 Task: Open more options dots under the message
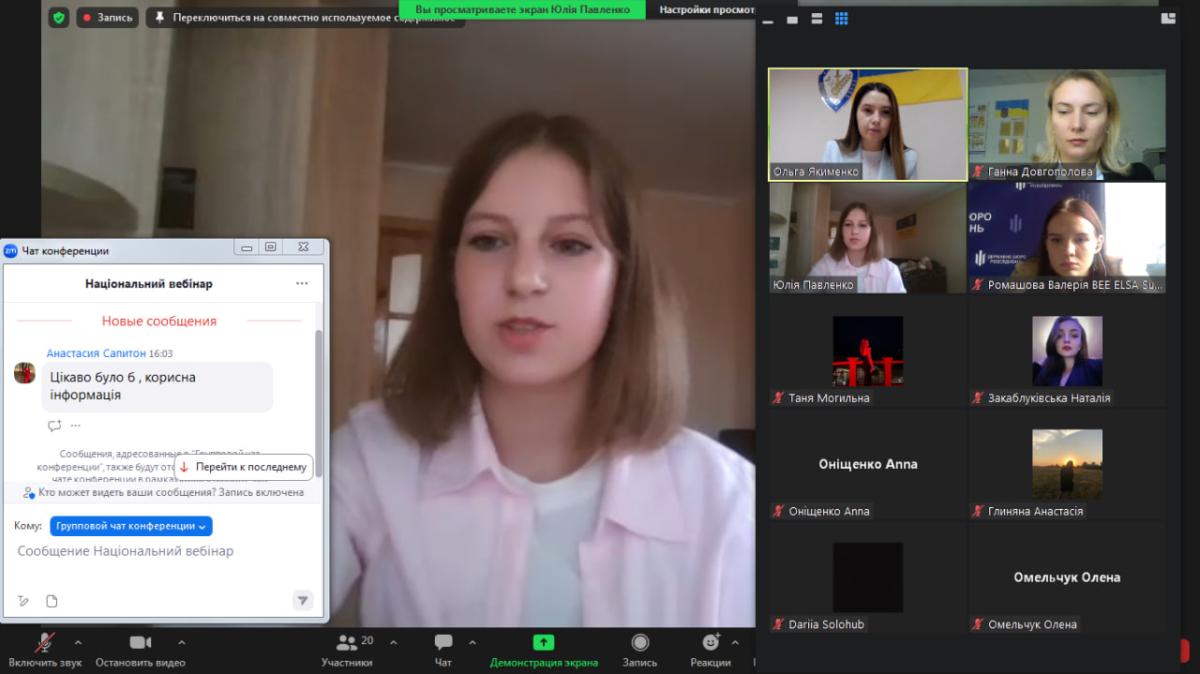[75, 425]
